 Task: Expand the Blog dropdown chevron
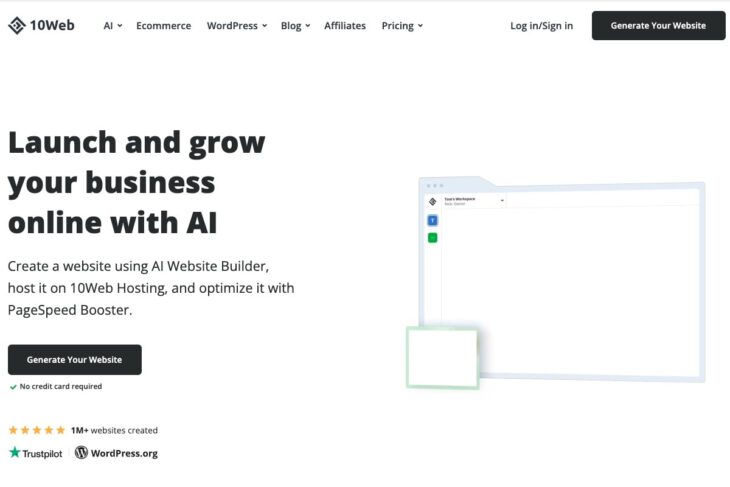308,26
